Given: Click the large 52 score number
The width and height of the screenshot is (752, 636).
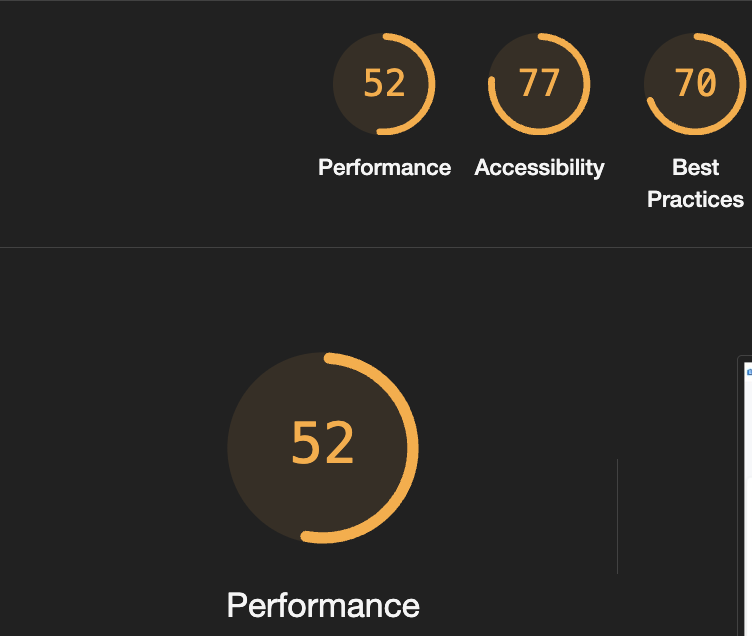Looking at the screenshot, I should coord(323,443).
